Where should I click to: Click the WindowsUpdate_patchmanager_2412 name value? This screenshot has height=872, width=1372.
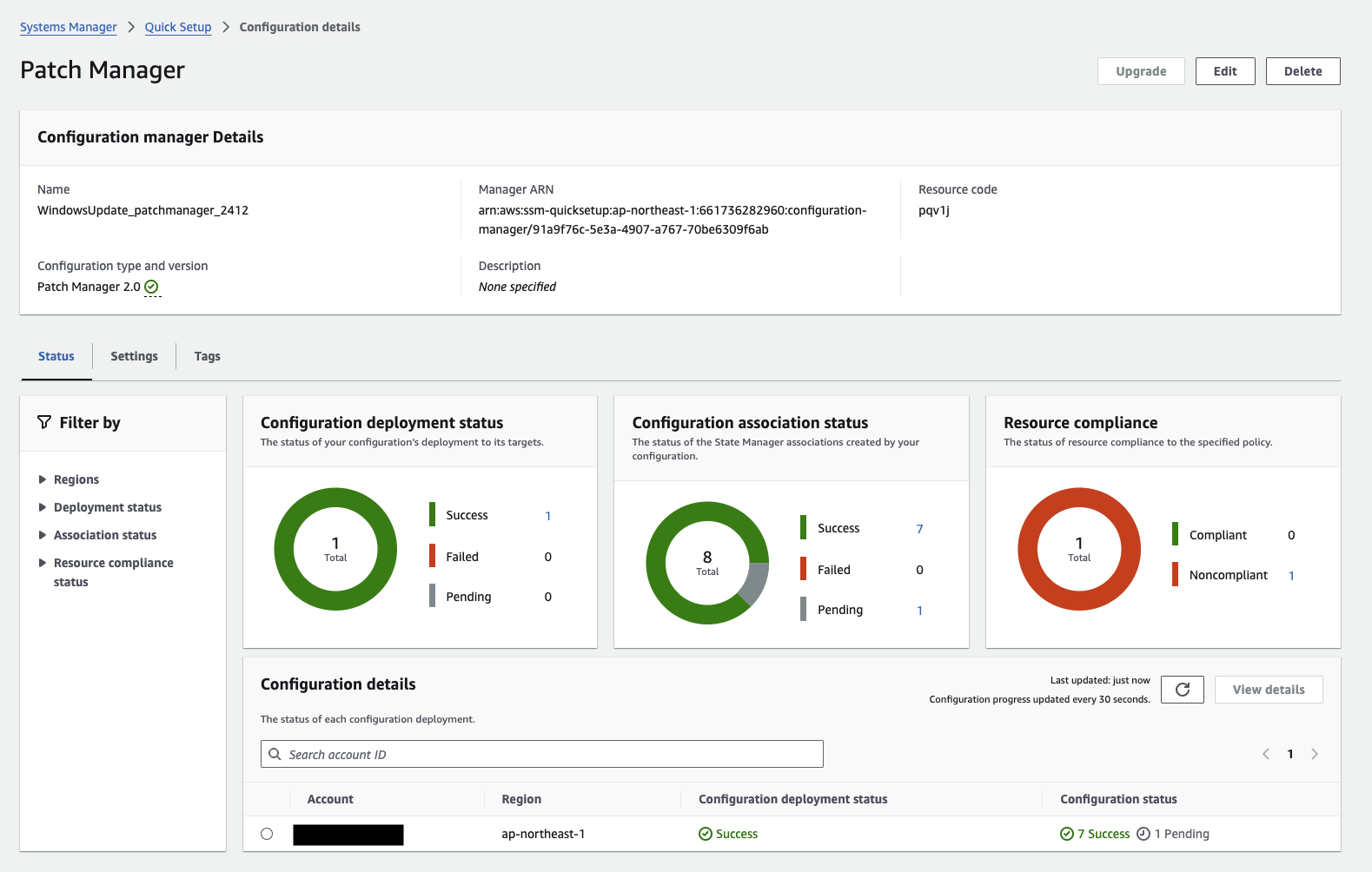click(x=143, y=210)
